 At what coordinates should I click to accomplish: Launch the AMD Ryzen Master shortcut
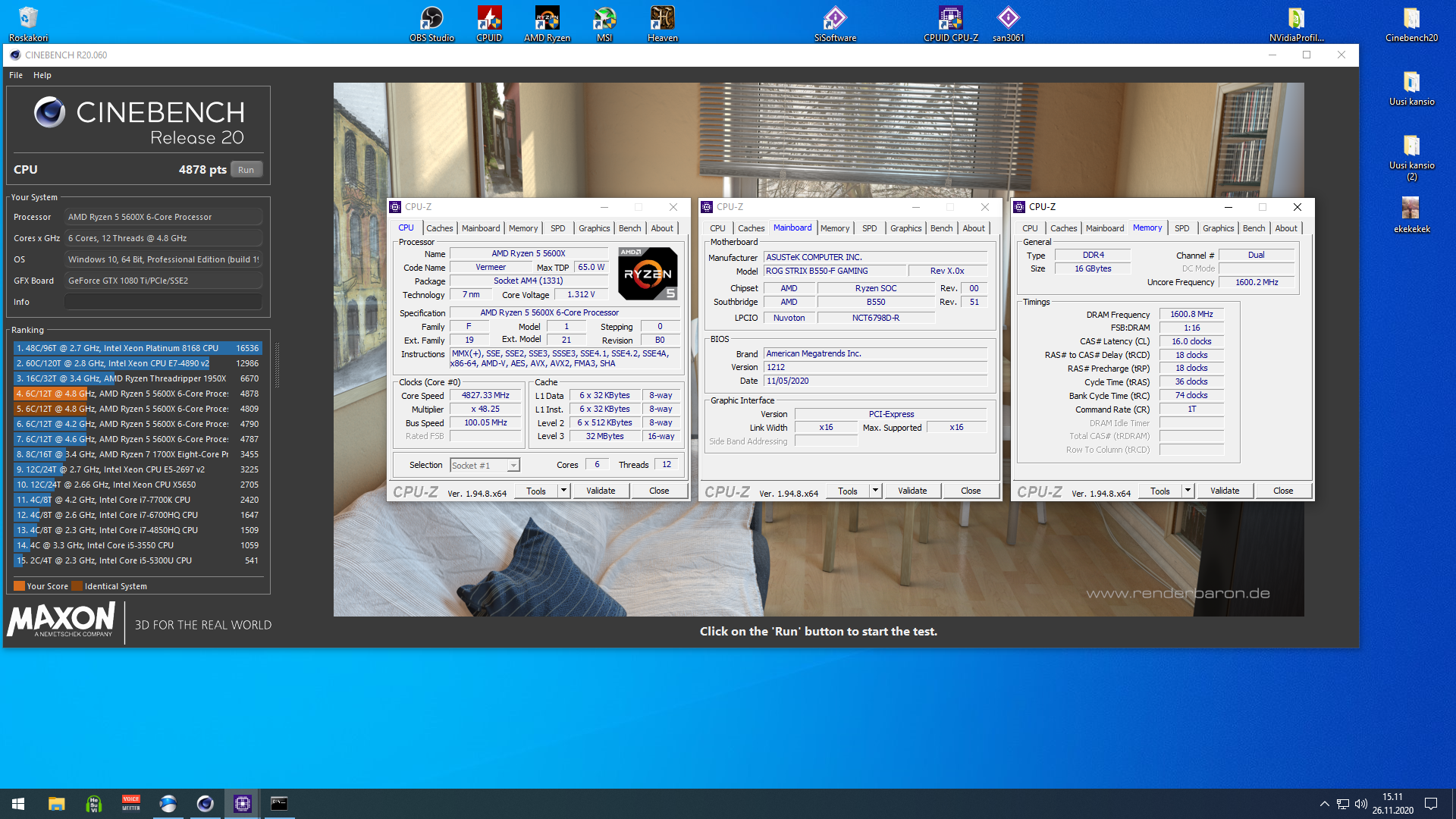[547, 24]
